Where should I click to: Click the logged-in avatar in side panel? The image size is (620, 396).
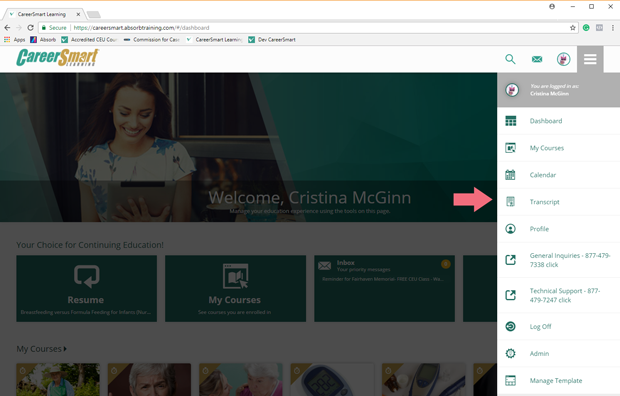[x=512, y=90]
